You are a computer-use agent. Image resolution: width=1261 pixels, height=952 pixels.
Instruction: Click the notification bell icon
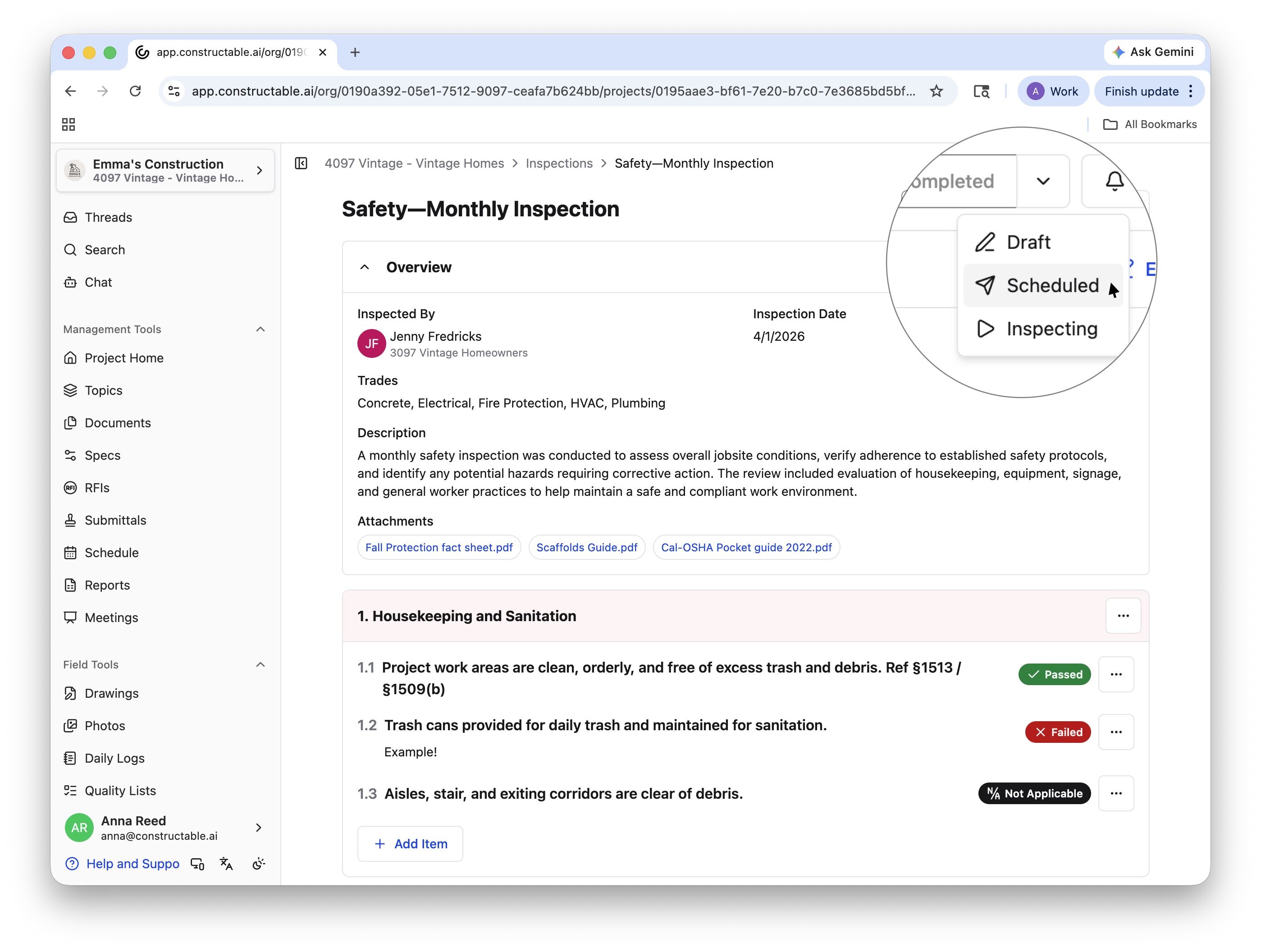click(x=1115, y=181)
